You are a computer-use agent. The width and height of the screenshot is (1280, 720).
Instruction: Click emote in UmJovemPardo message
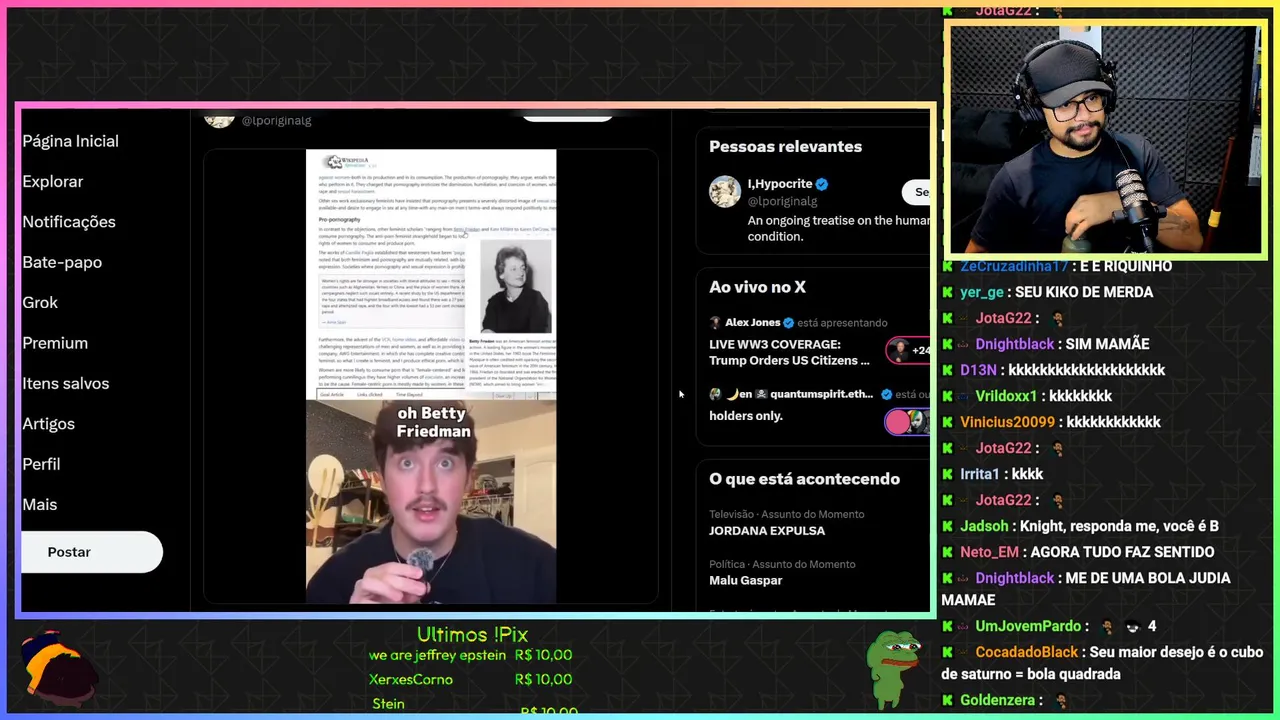(1107, 626)
